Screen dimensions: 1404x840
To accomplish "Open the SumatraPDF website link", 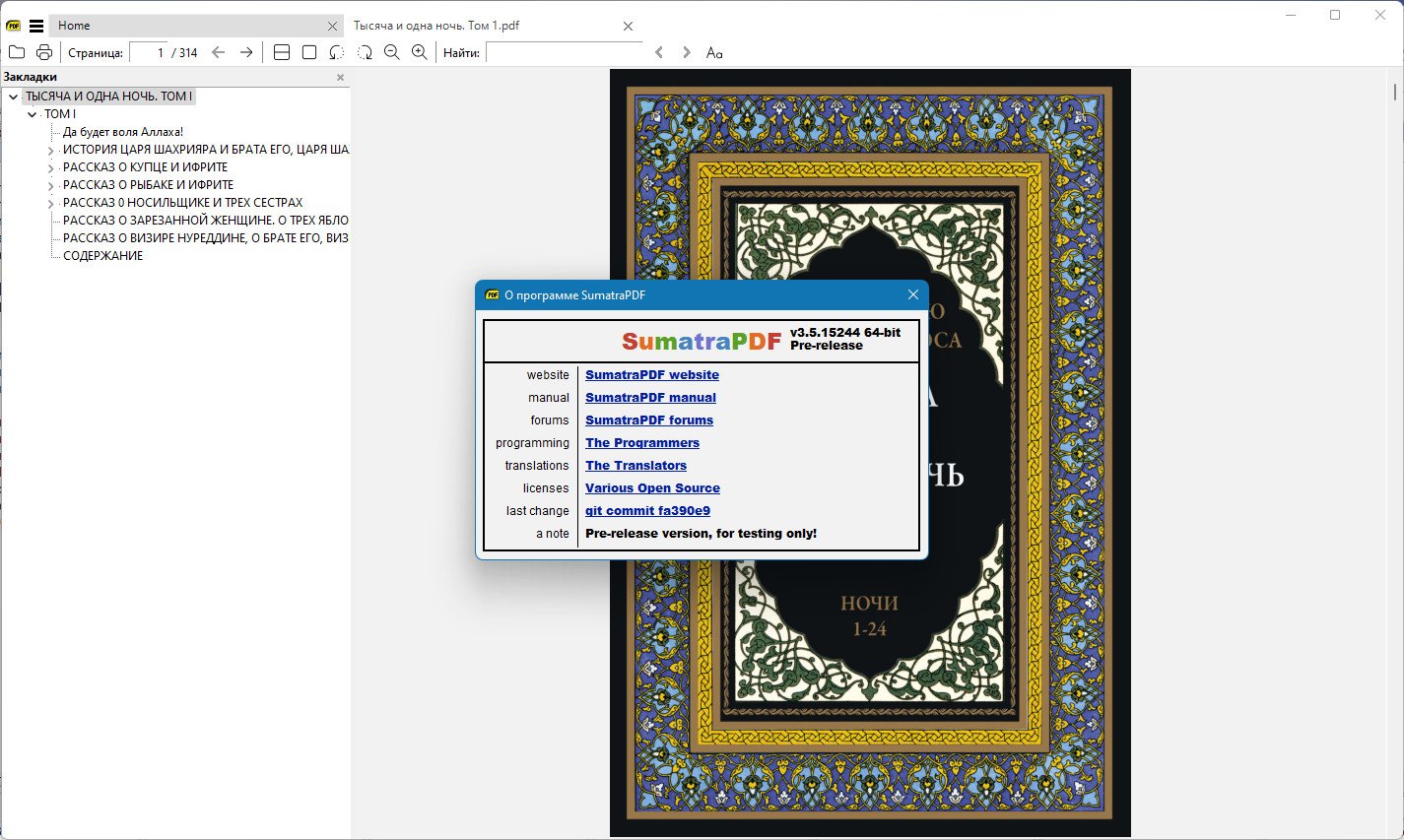I will 652,375.
